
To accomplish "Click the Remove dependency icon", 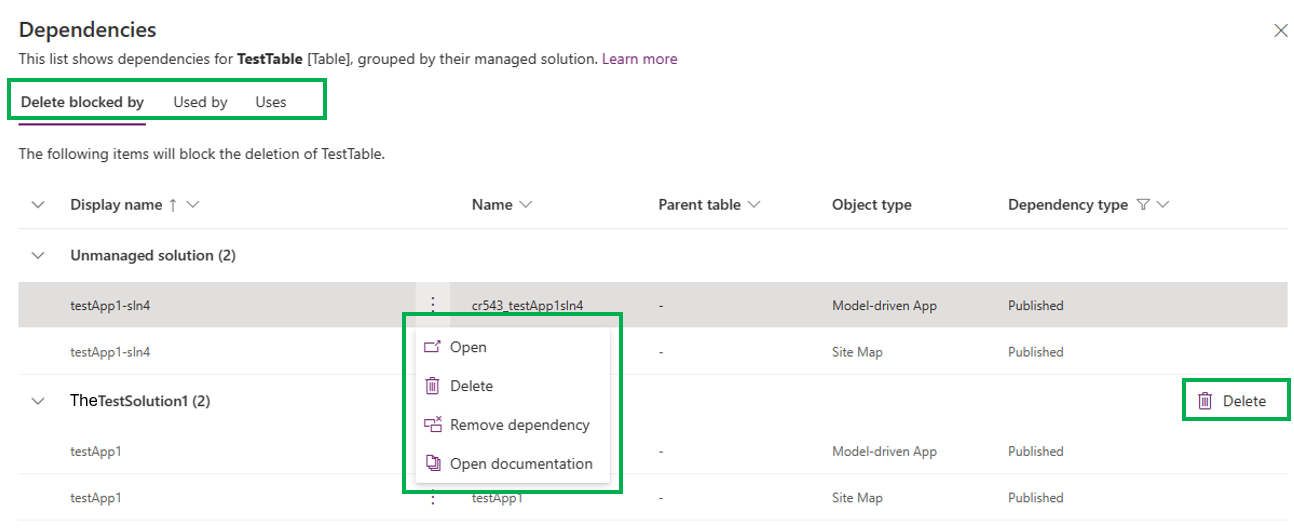I will 432,425.
